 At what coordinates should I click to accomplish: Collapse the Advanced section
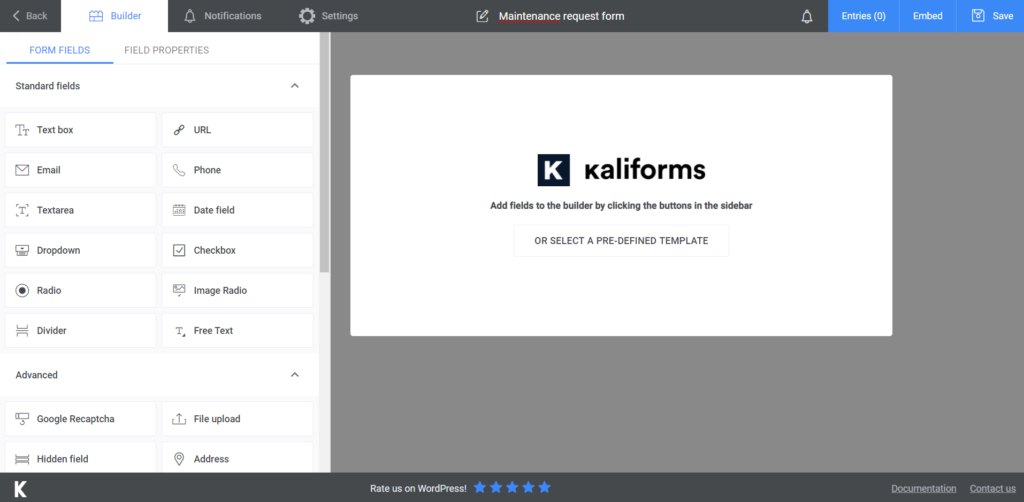coord(295,375)
